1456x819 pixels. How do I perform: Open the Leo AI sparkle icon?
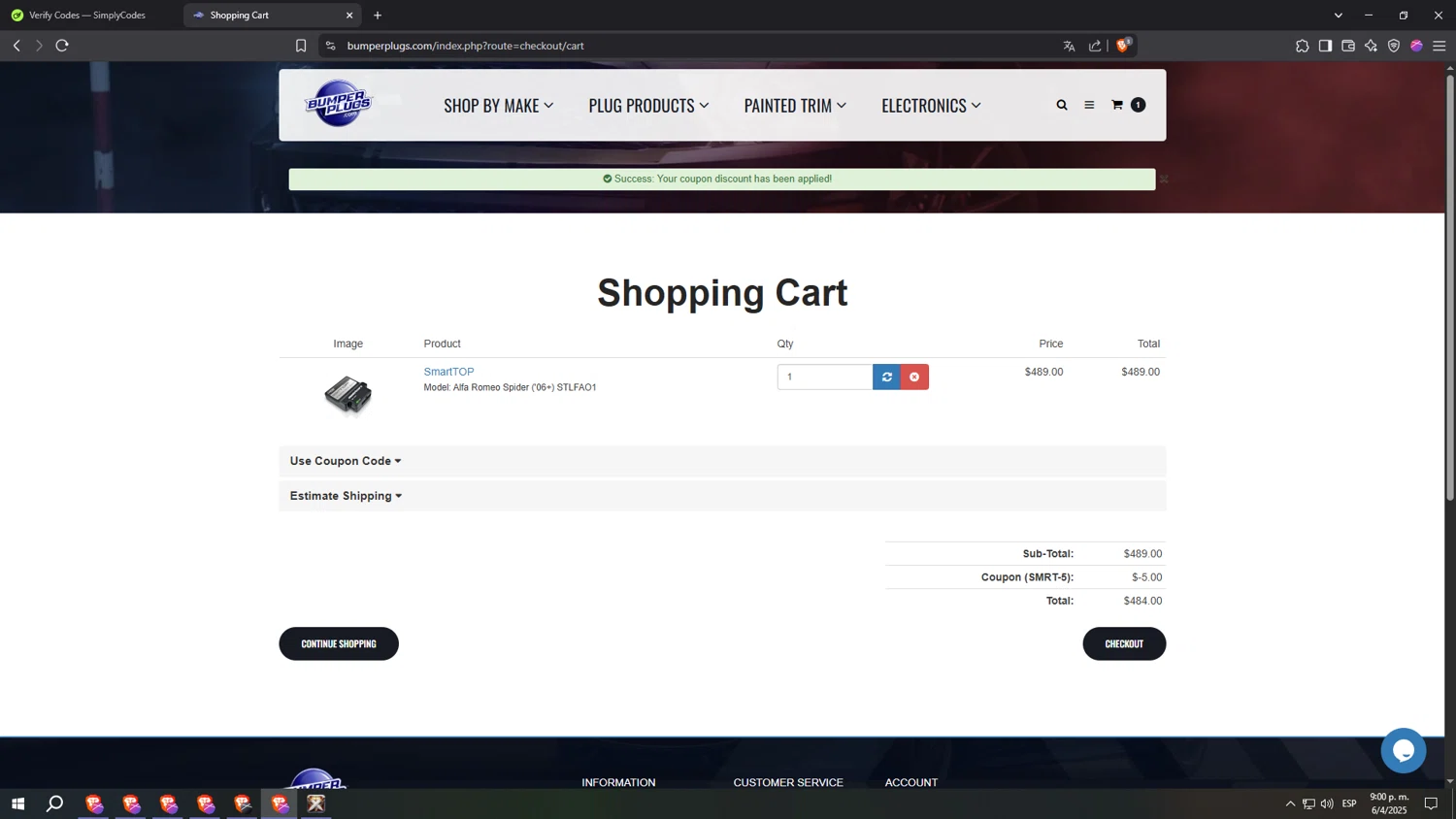(1371, 46)
